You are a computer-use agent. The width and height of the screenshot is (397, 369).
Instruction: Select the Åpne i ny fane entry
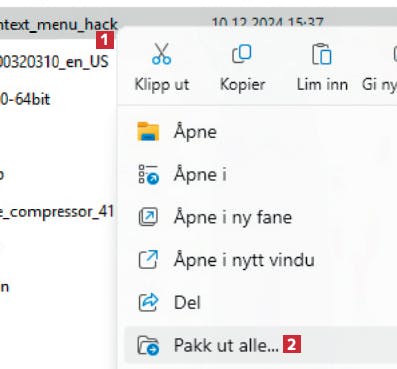[260, 217]
